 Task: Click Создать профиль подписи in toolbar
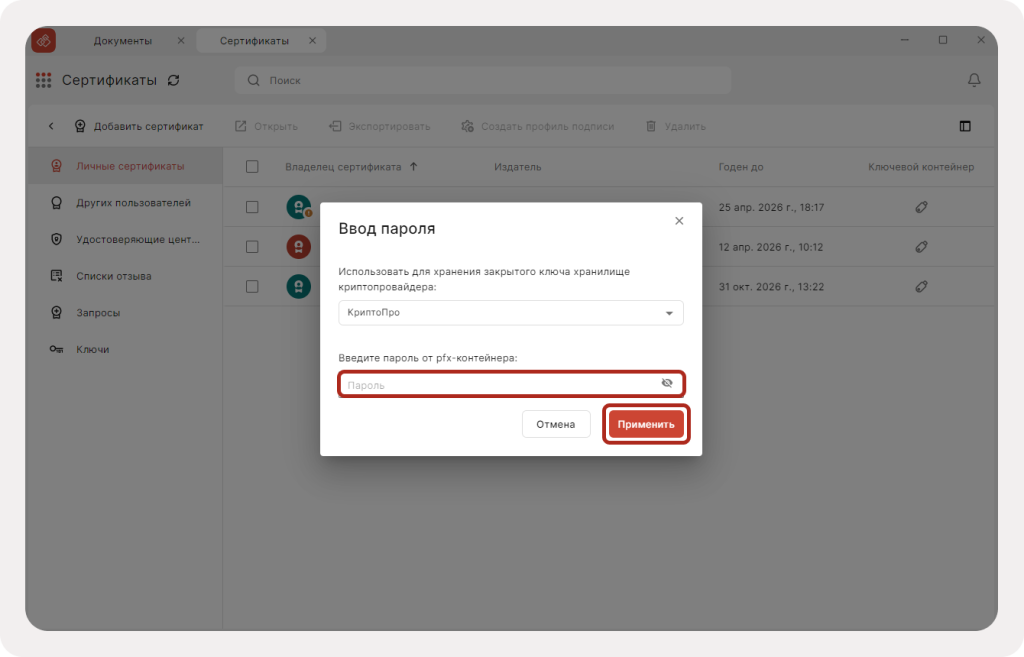[537, 126]
